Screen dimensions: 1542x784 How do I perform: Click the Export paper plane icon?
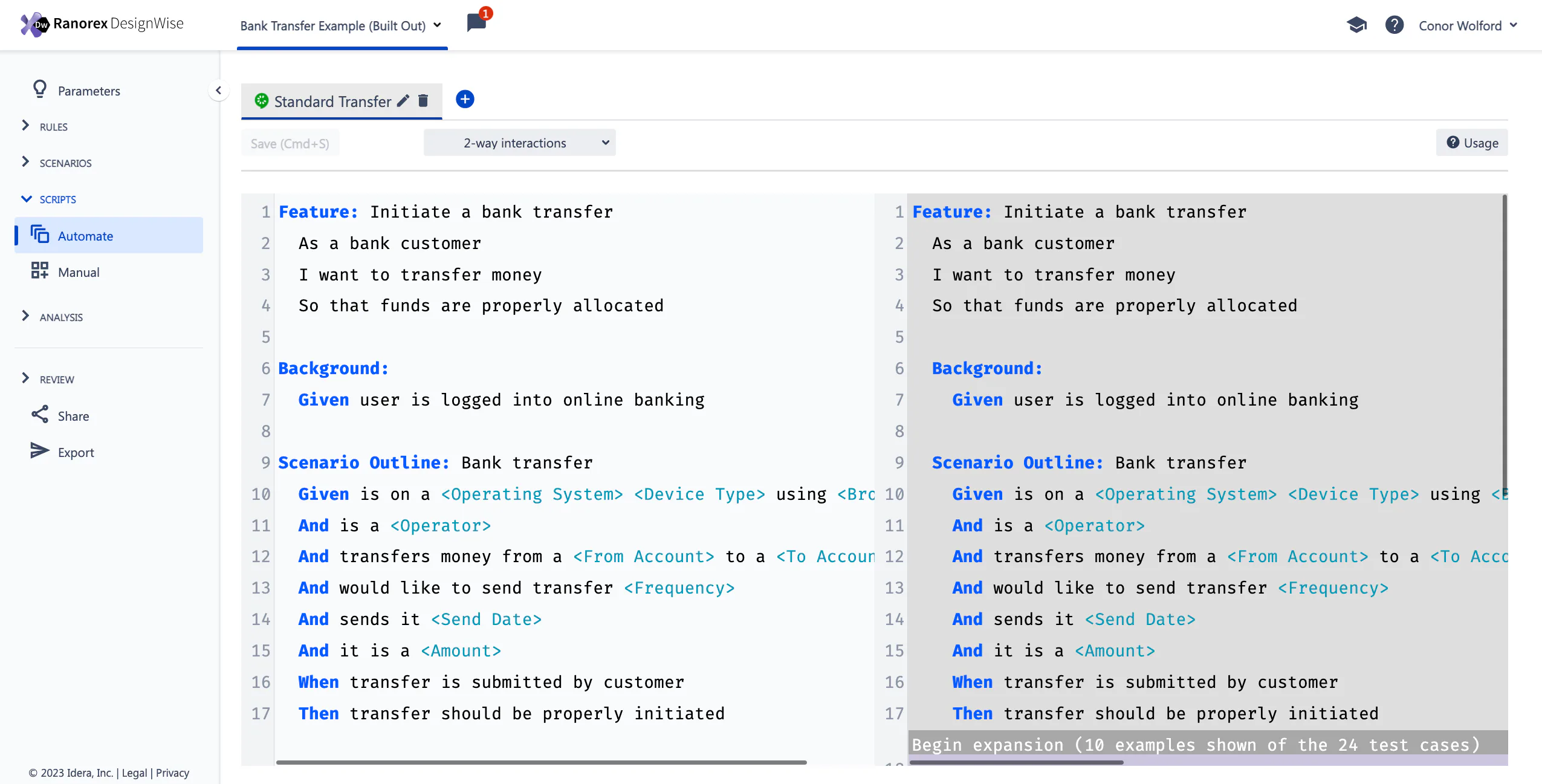coord(40,451)
